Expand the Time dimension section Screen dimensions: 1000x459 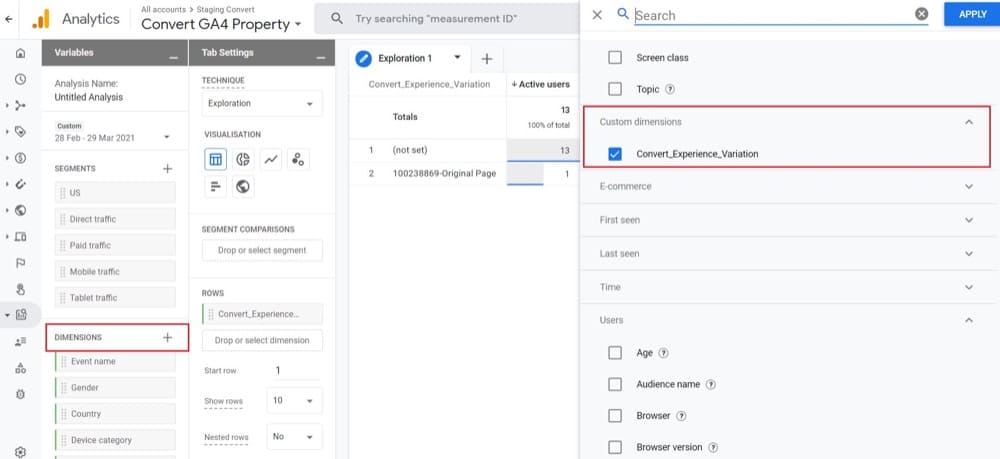(x=967, y=287)
